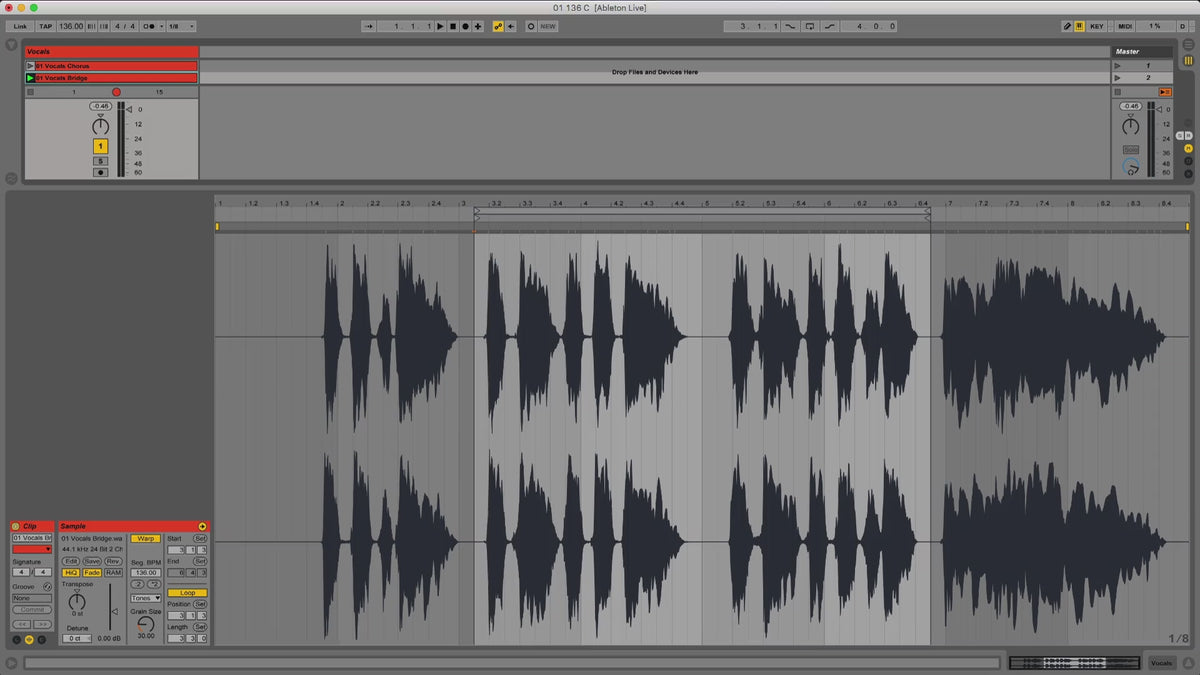
Task: Switch on MIDI map mode
Action: (1125, 26)
